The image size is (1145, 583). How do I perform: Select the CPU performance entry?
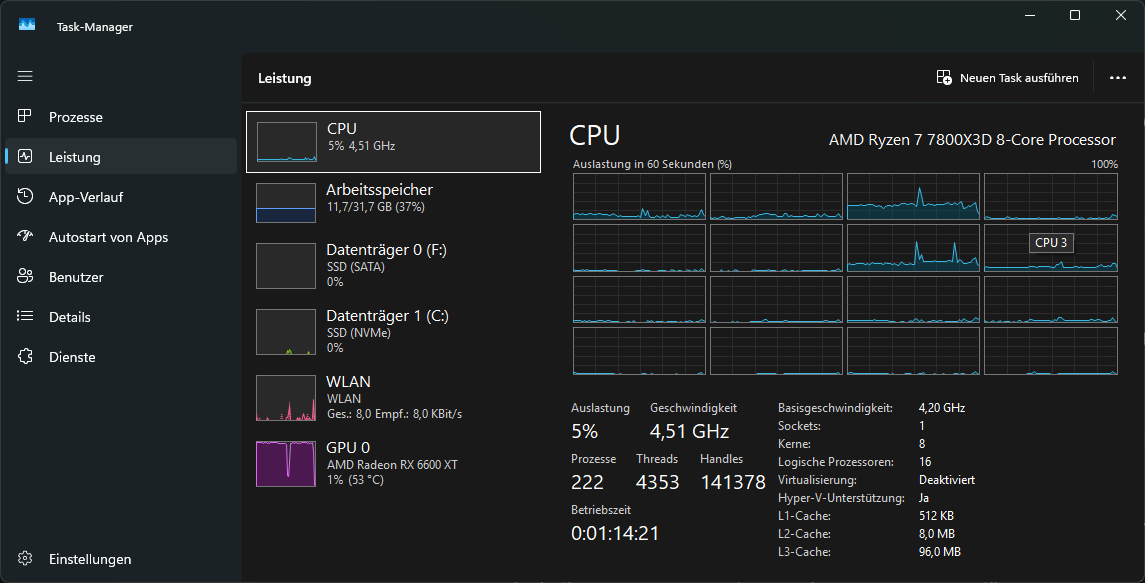(393, 142)
